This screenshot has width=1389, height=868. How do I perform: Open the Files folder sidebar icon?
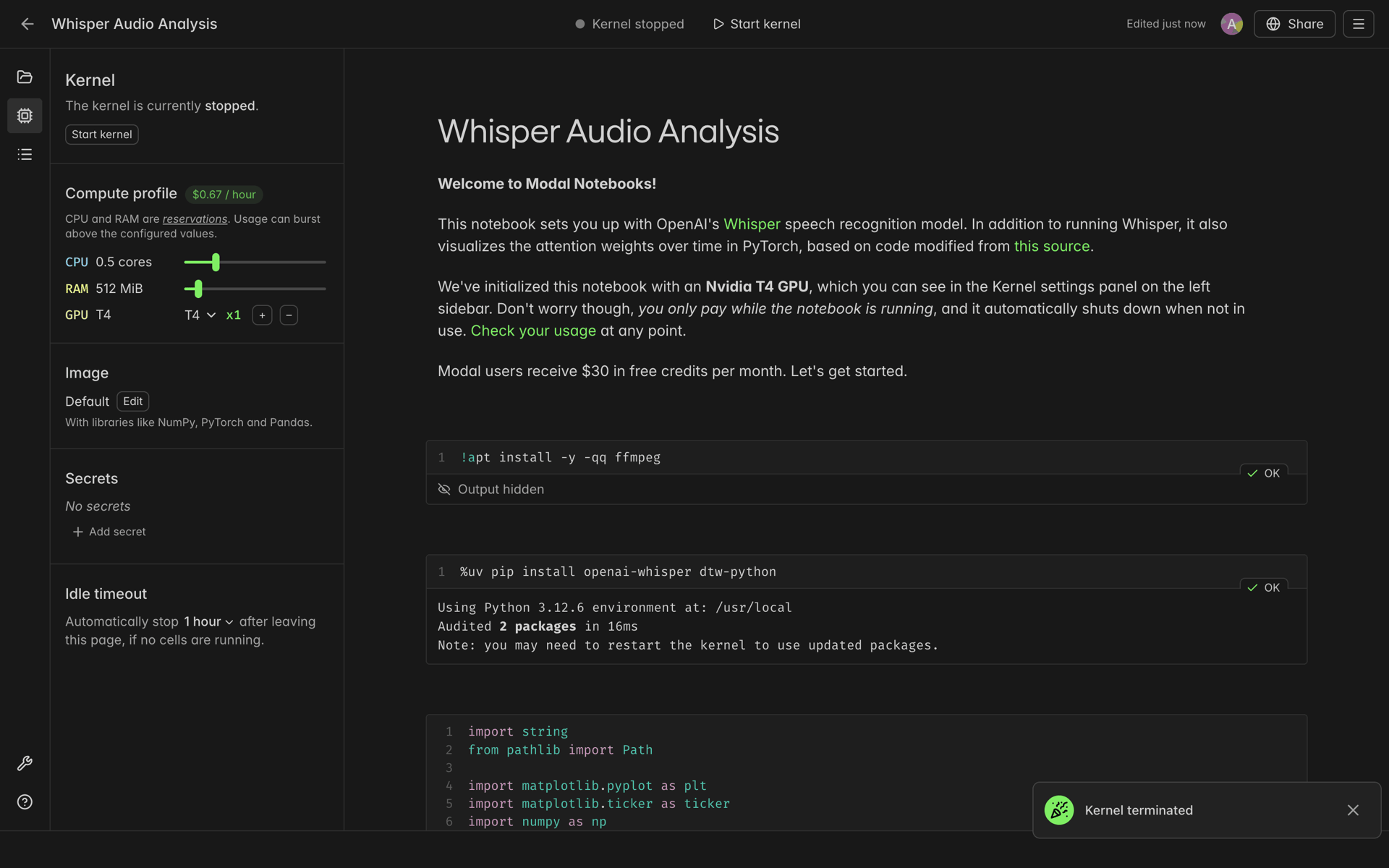(25, 77)
